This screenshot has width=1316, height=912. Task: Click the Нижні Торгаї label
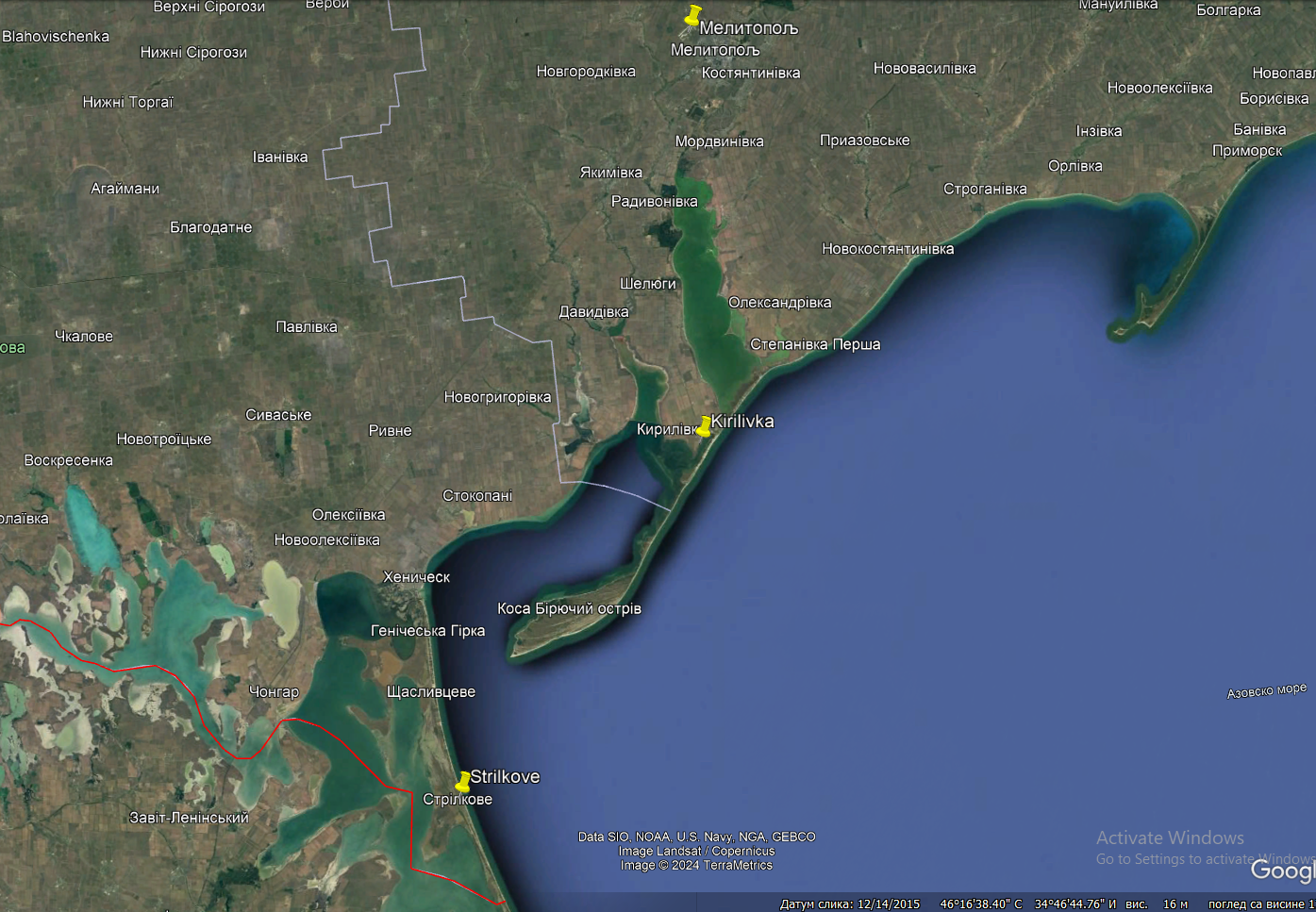[128, 102]
